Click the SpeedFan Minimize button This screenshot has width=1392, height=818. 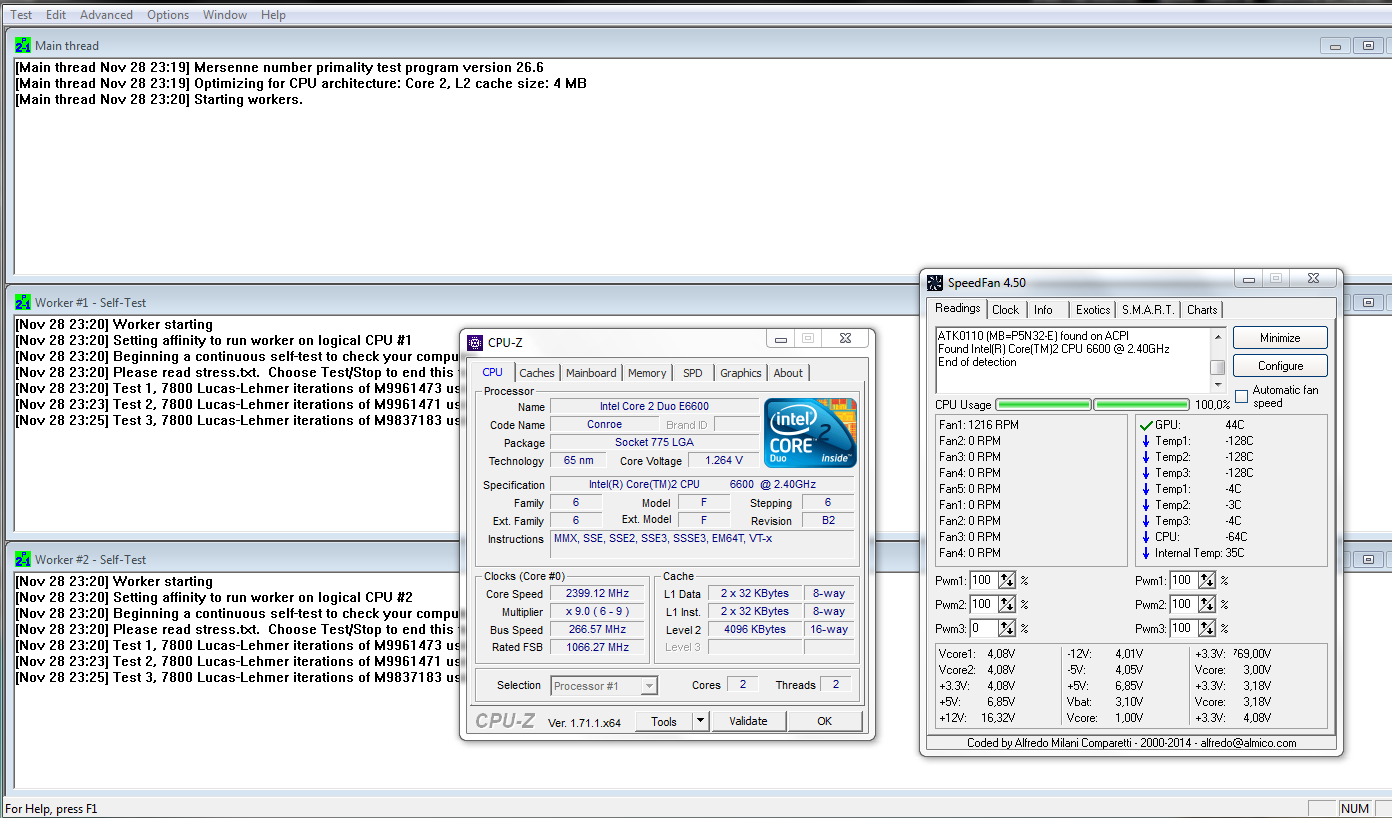coord(1280,338)
